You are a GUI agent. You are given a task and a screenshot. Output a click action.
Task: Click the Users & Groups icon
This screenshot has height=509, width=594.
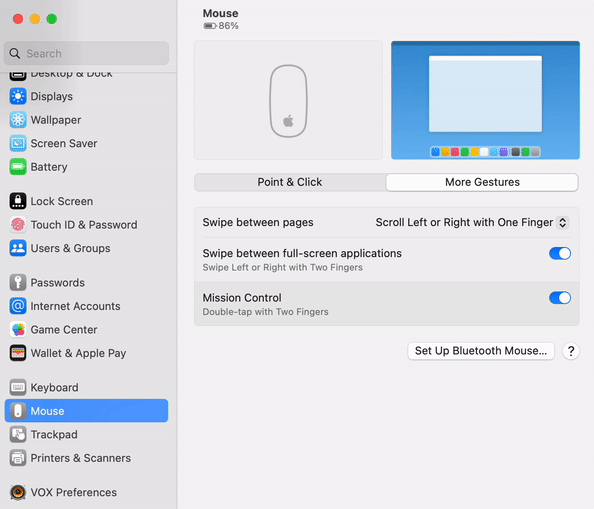point(18,248)
